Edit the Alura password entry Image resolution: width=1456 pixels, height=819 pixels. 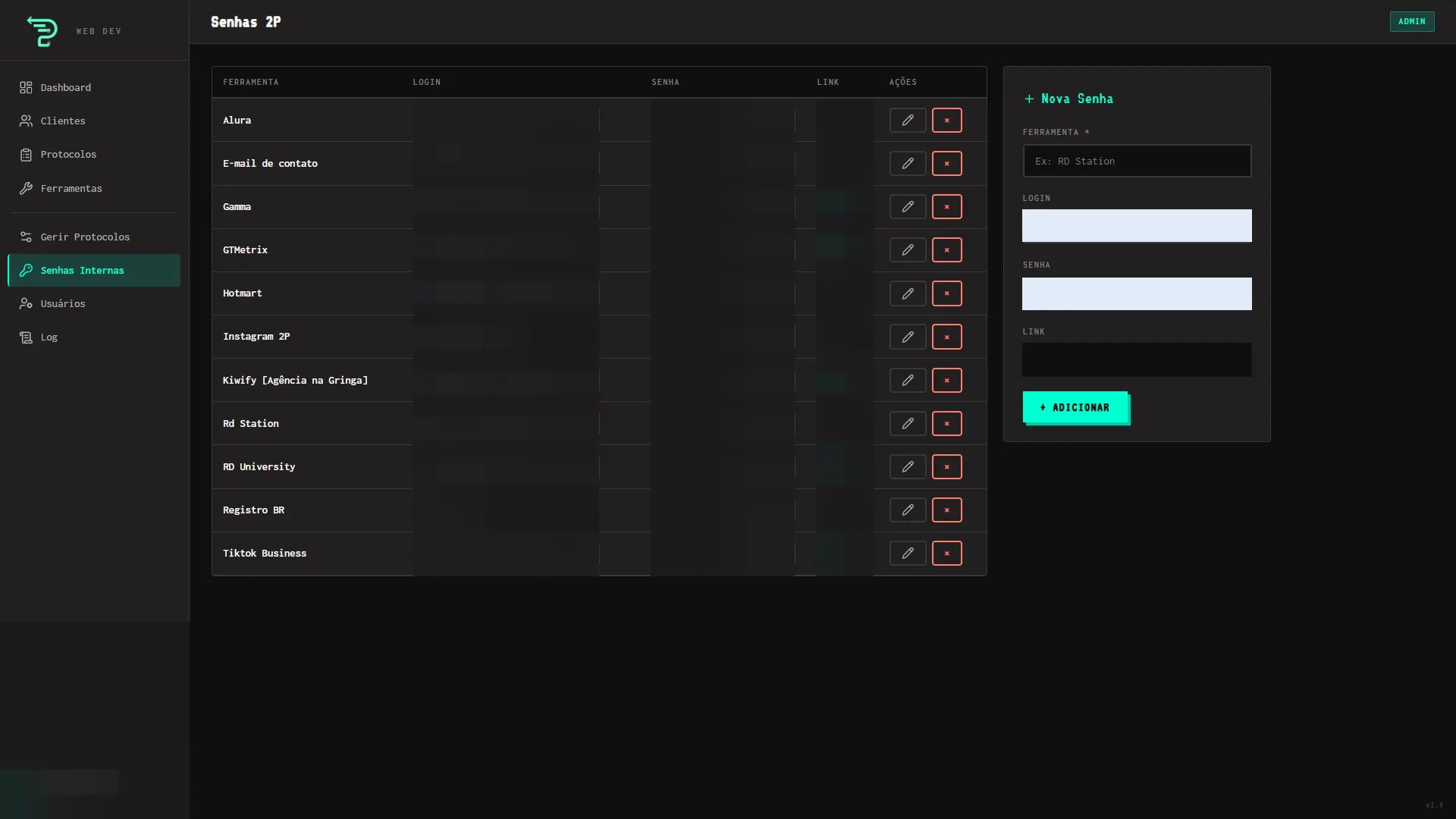point(908,120)
